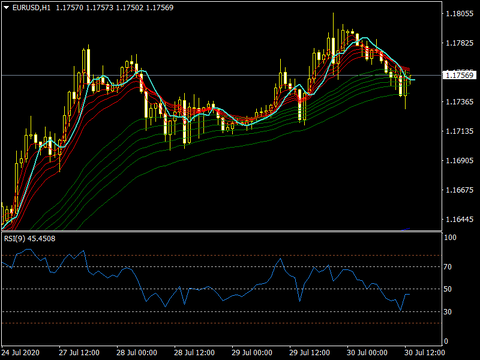Screen dimensions: 480x360
Task: Click price scale value 1.17365
Action: (x=460, y=102)
